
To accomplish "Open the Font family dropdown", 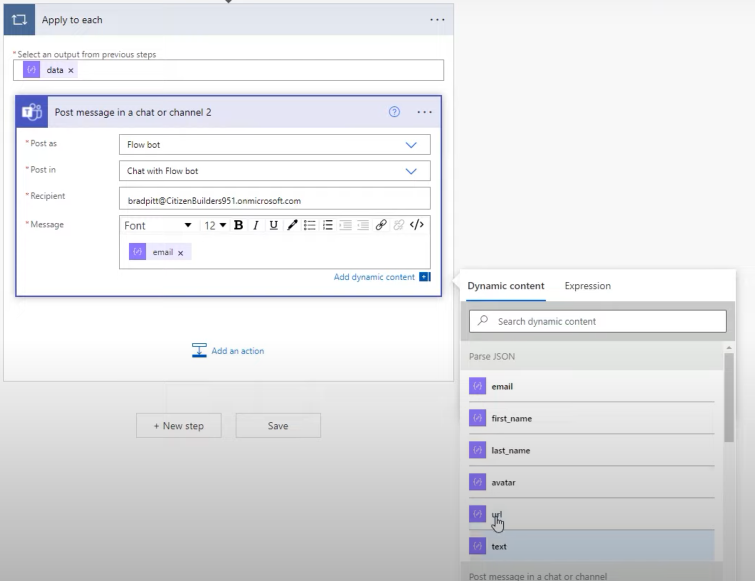I will (158, 225).
